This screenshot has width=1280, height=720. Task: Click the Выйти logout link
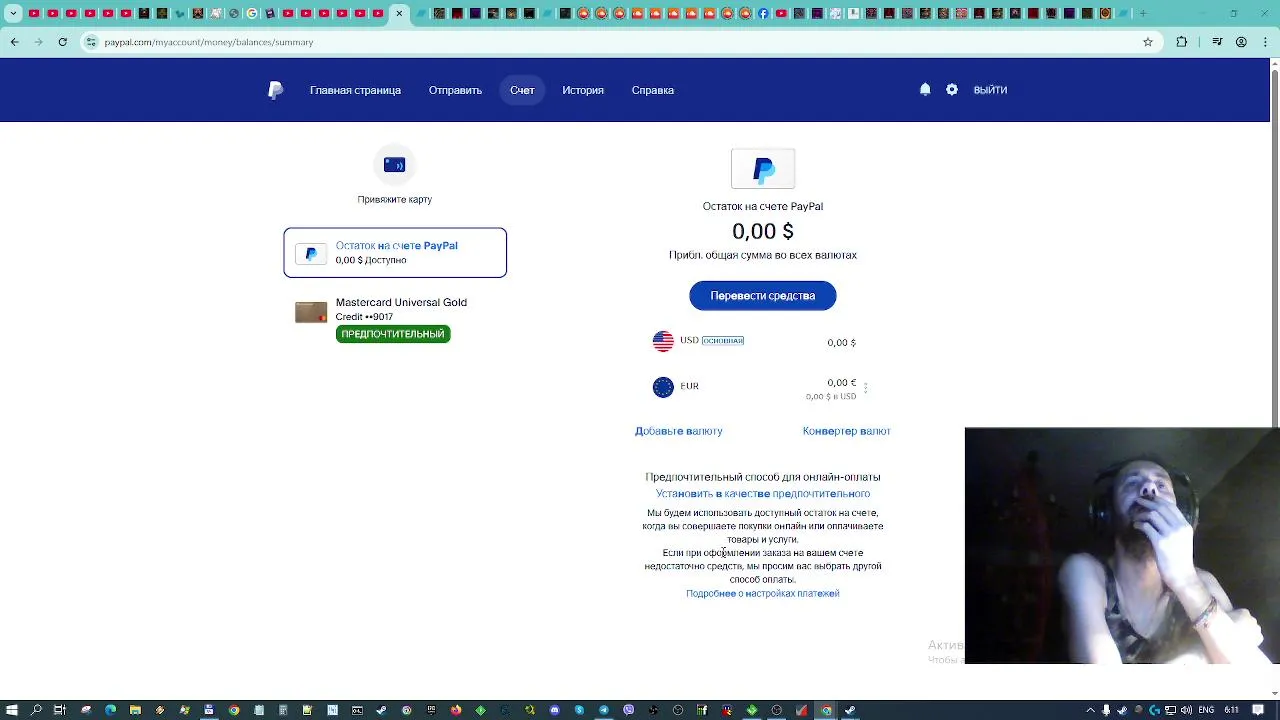point(990,90)
